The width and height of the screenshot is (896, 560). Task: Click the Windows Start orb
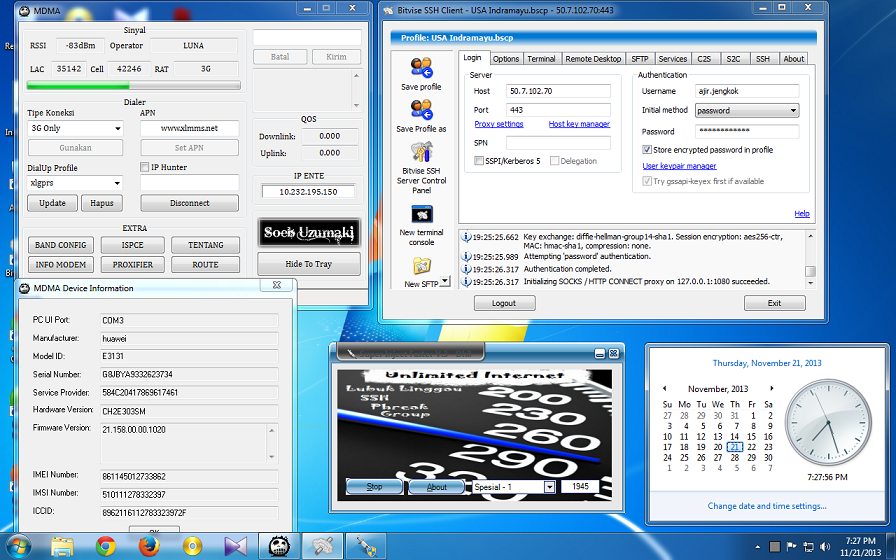pos(19,546)
